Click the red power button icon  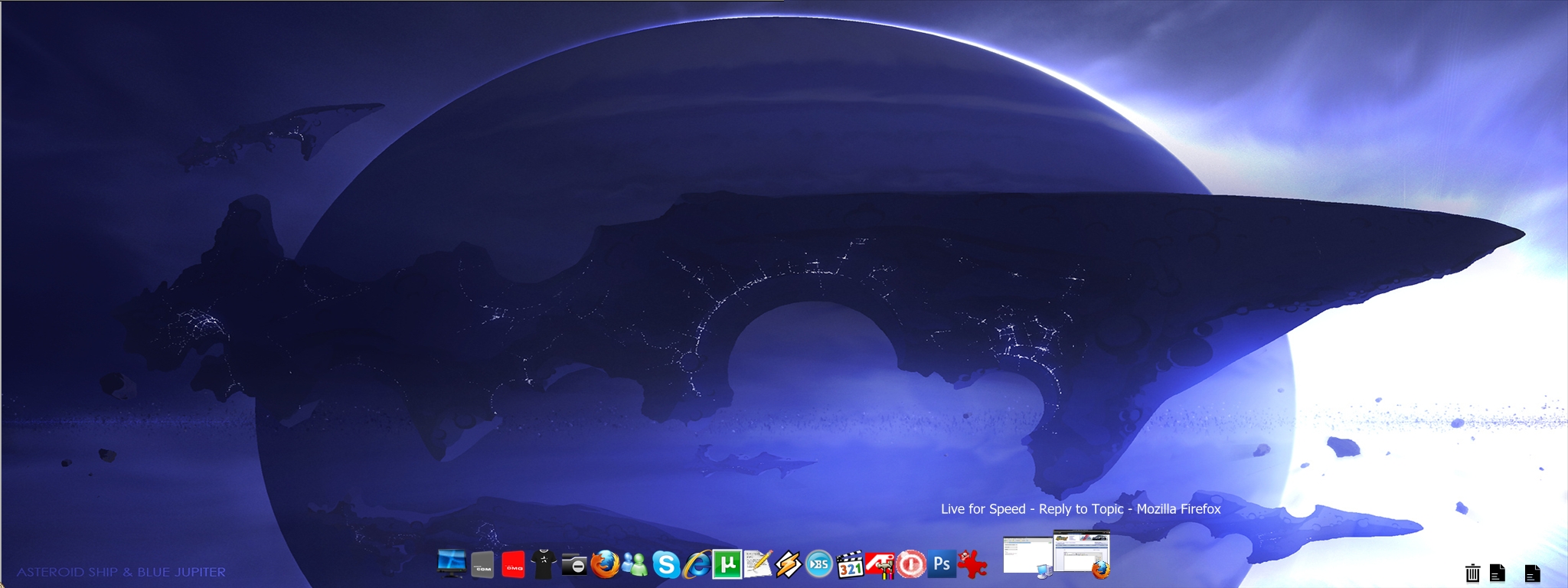[x=911, y=565]
